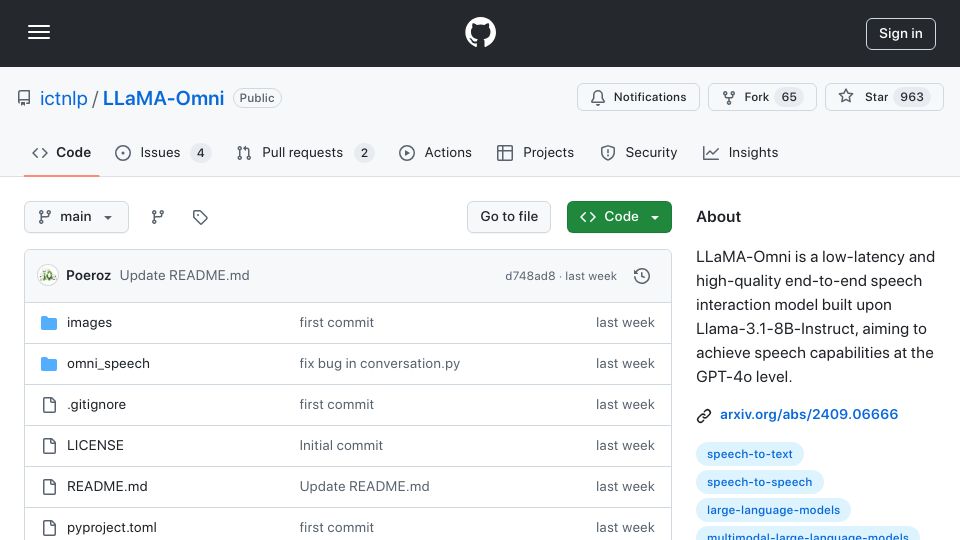This screenshot has width=960, height=540.
Task: Click the README.md file icon
Action: [x=49, y=487]
